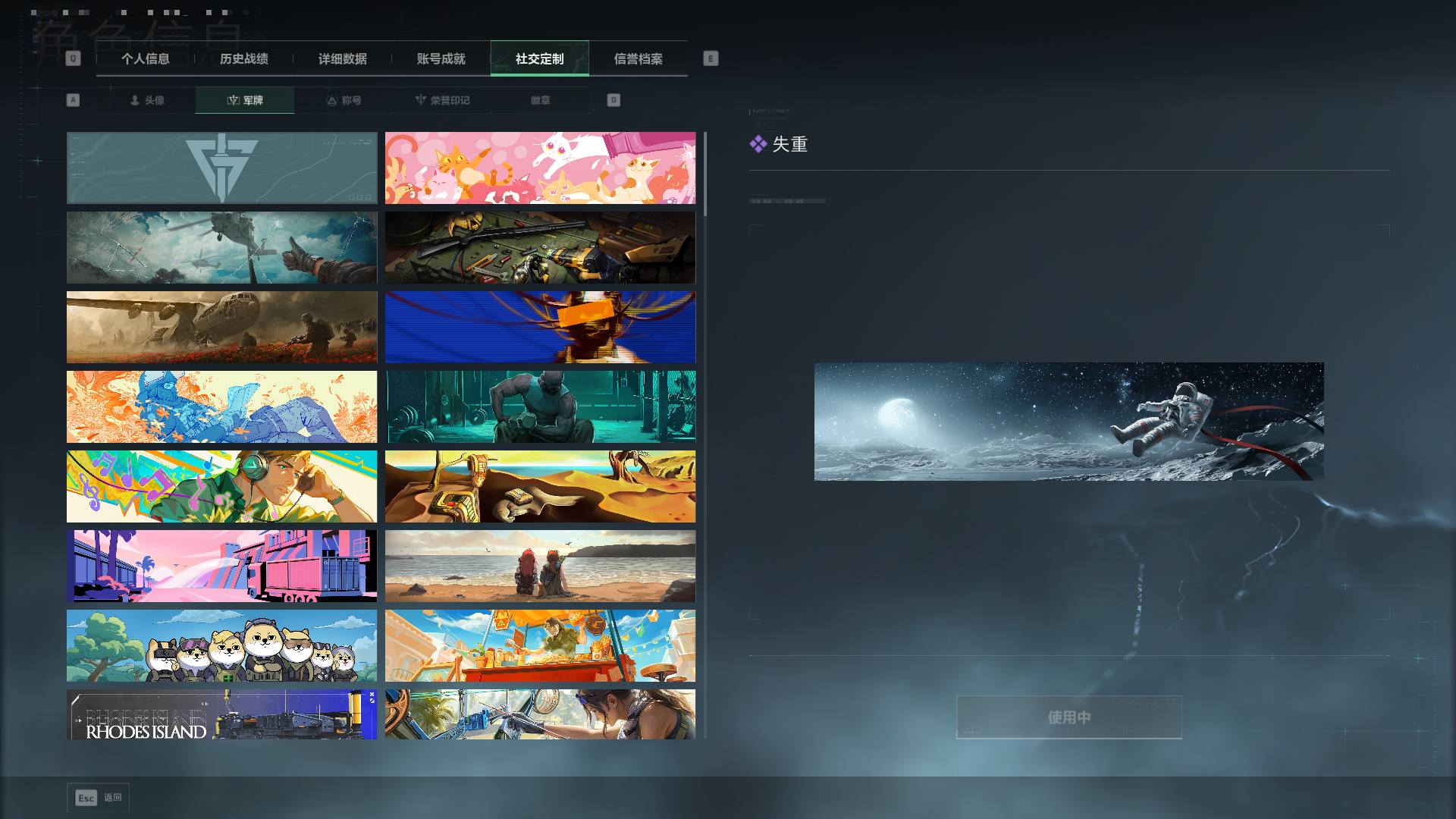1456x819 pixels.
Task: Select the melting desert banner
Action: pyautogui.click(x=540, y=487)
